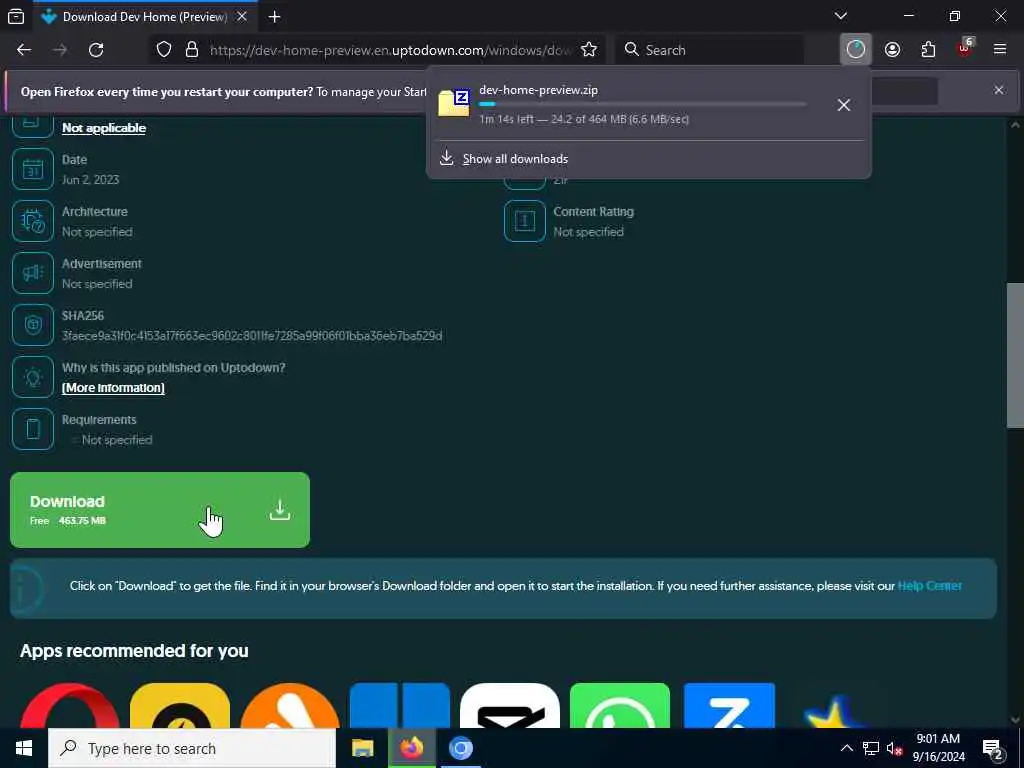Click the SHA256 shield icon

[x=33, y=325]
